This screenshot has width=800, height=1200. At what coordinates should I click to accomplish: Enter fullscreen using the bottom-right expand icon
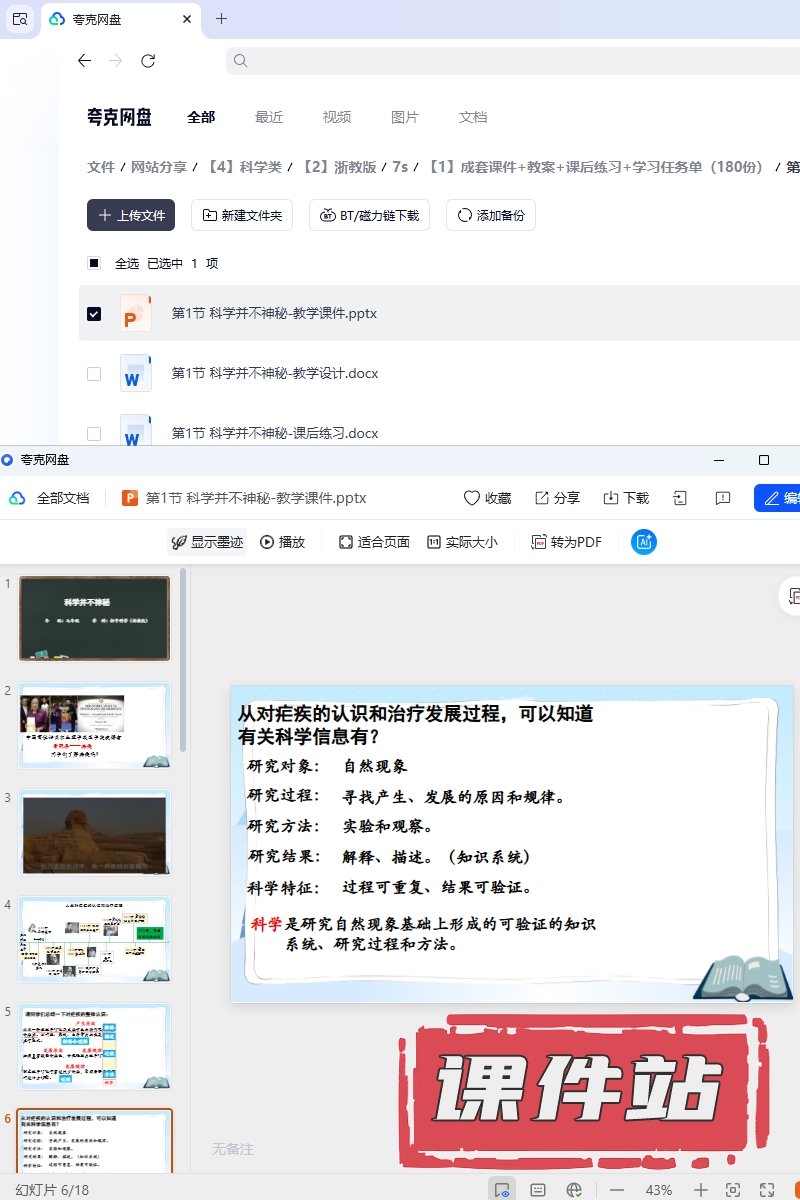(x=767, y=1190)
